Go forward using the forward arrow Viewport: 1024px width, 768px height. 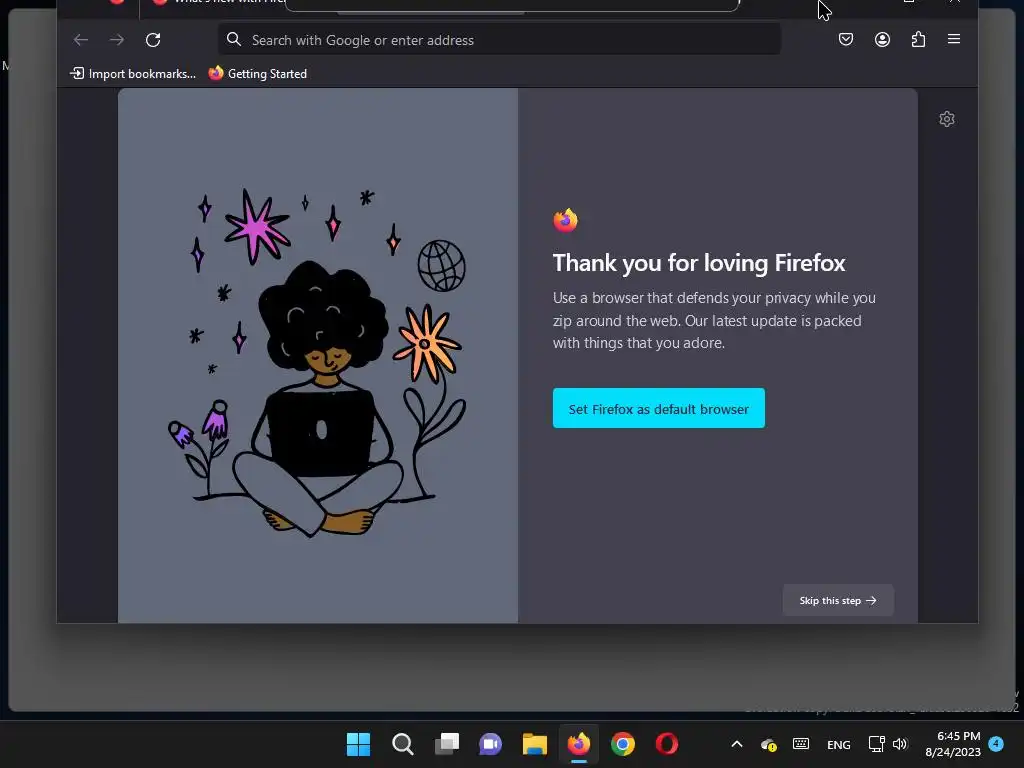pos(117,40)
